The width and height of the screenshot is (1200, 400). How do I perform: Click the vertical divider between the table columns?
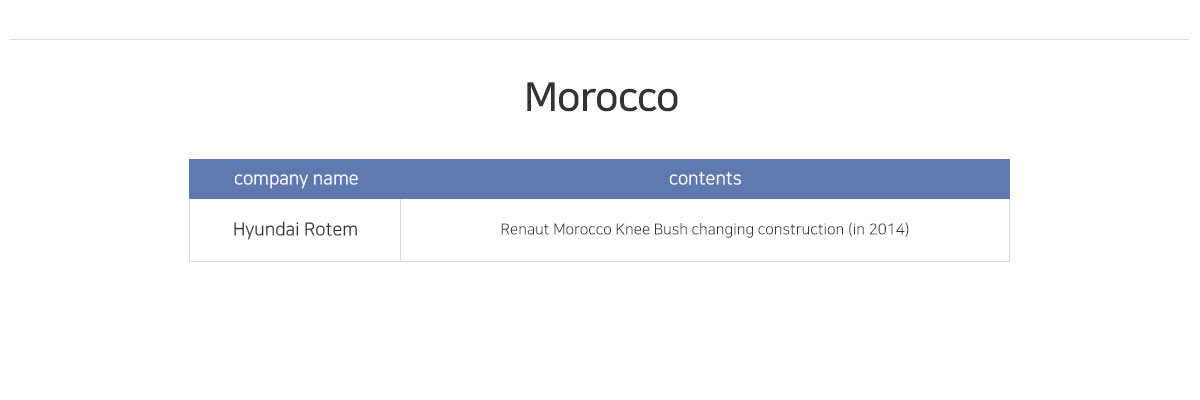401,230
